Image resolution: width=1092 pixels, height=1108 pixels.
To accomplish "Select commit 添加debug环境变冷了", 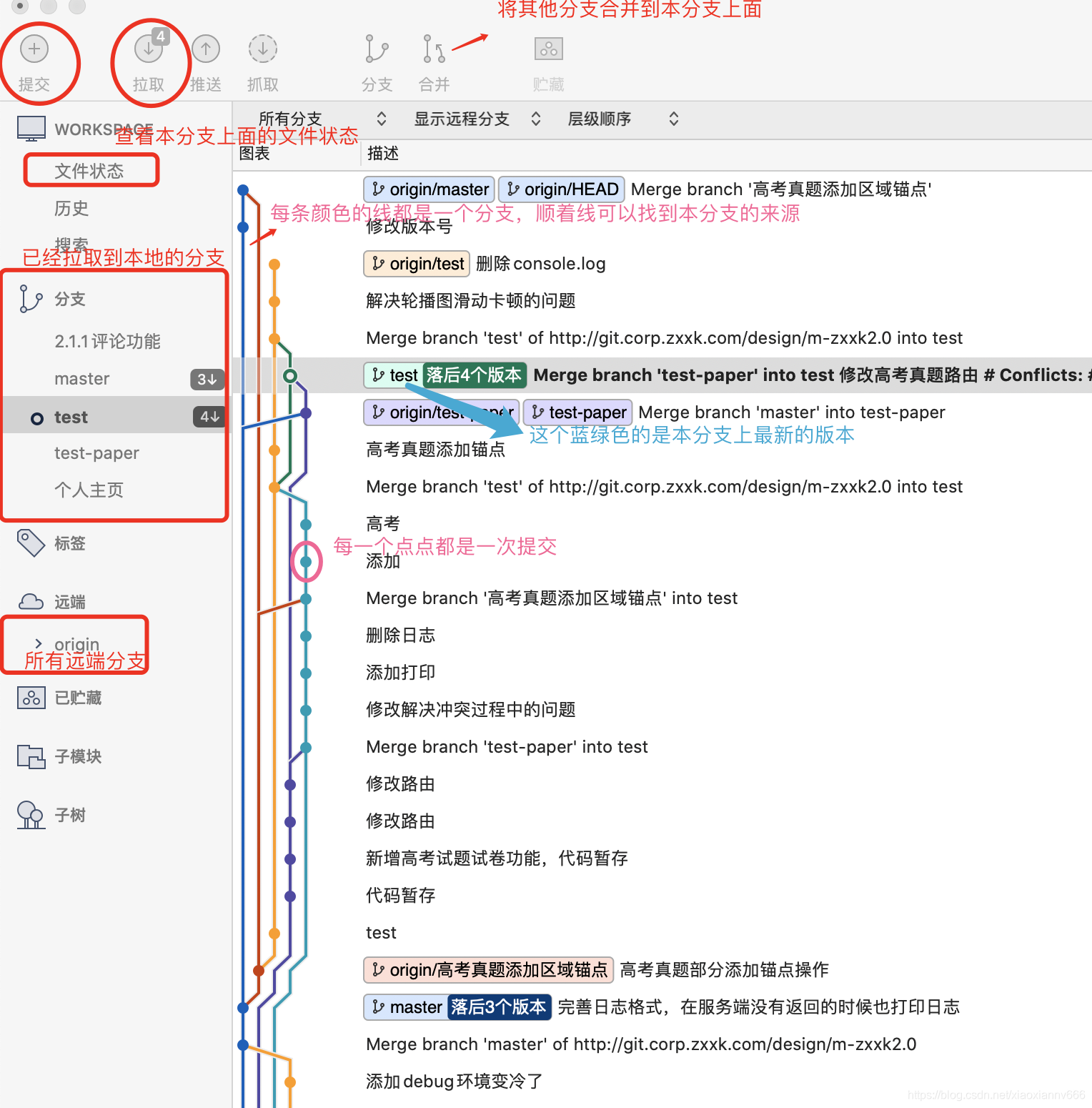I will (x=455, y=1082).
